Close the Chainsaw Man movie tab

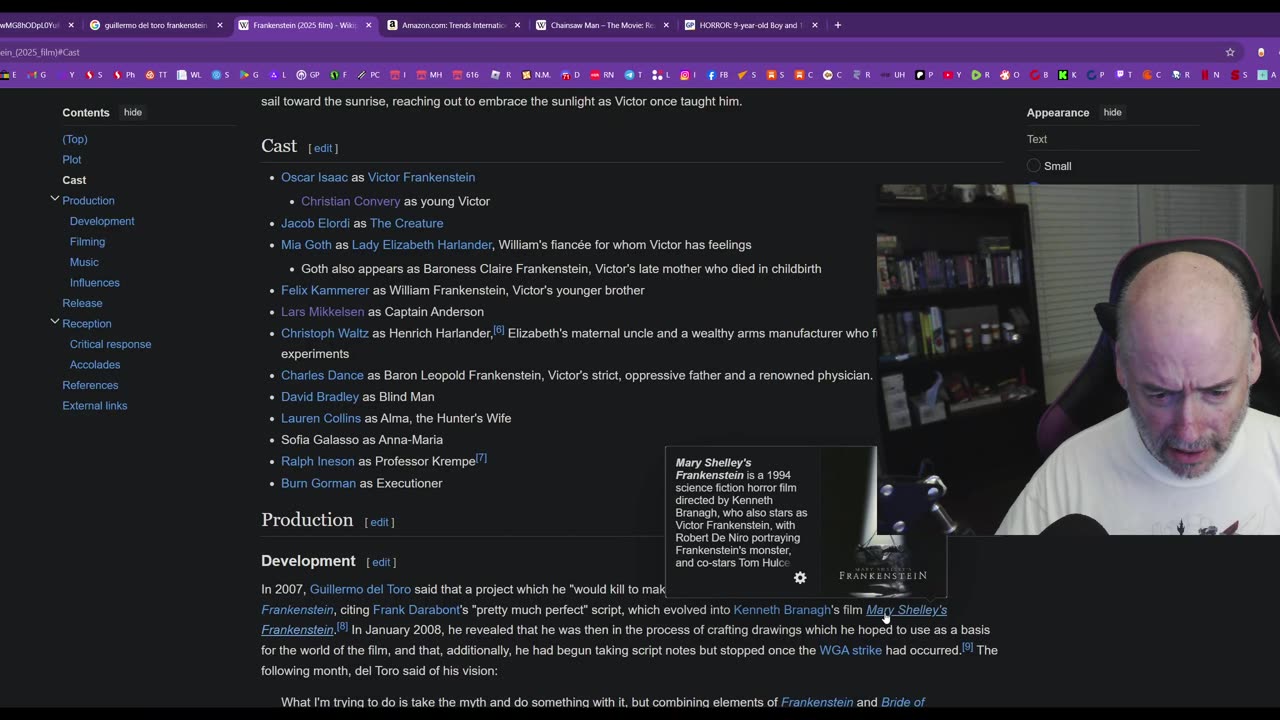(666, 25)
